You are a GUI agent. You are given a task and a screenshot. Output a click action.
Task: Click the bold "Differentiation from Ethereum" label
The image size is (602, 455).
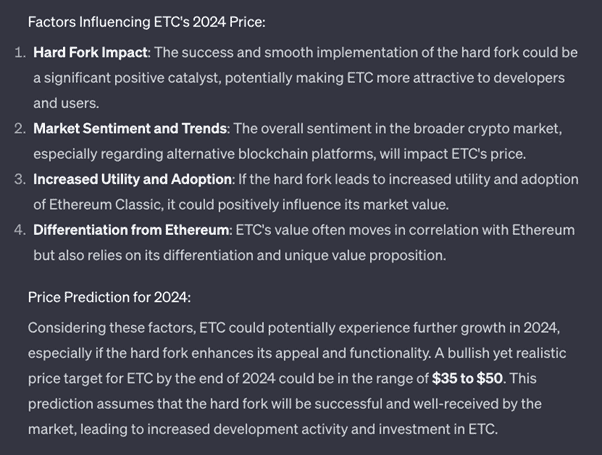pos(131,230)
